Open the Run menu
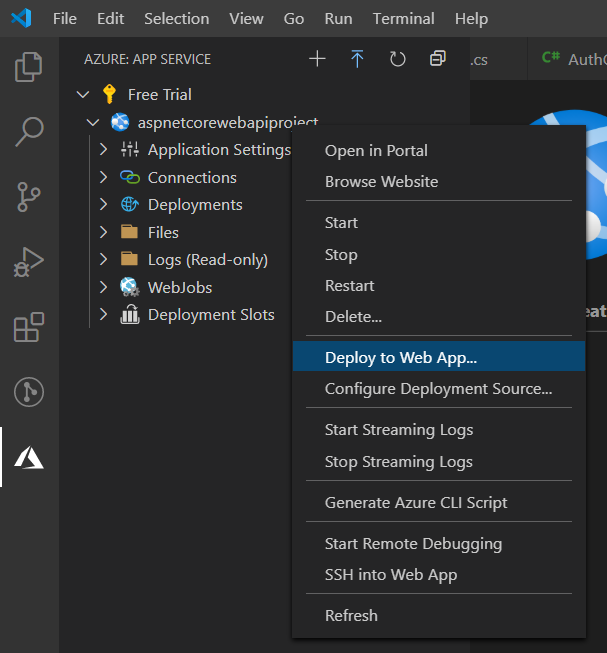The width and height of the screenshot is (607, 653). (338, 19)
